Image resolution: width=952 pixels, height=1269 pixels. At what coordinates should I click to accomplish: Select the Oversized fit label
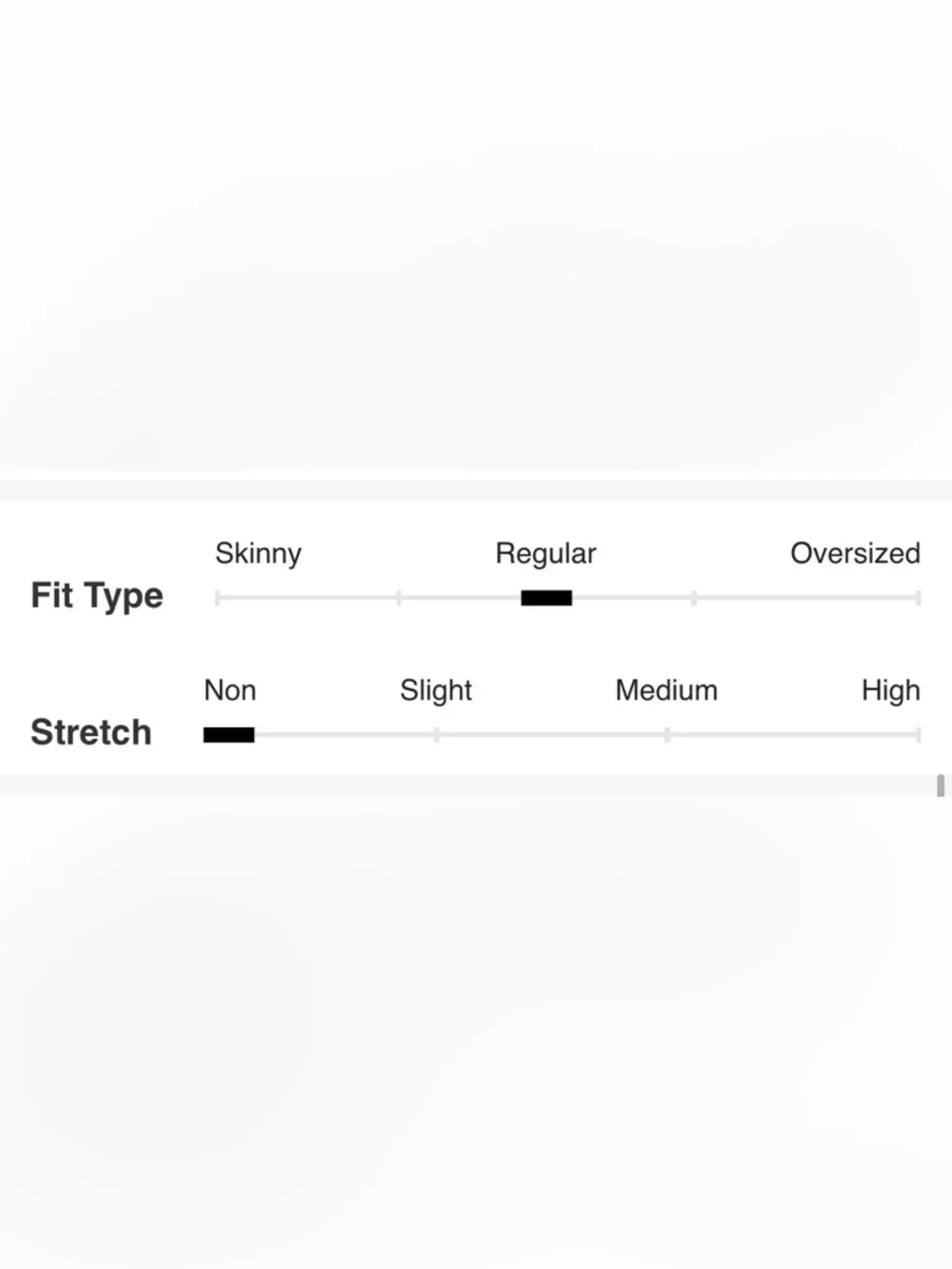click(855, 553)
